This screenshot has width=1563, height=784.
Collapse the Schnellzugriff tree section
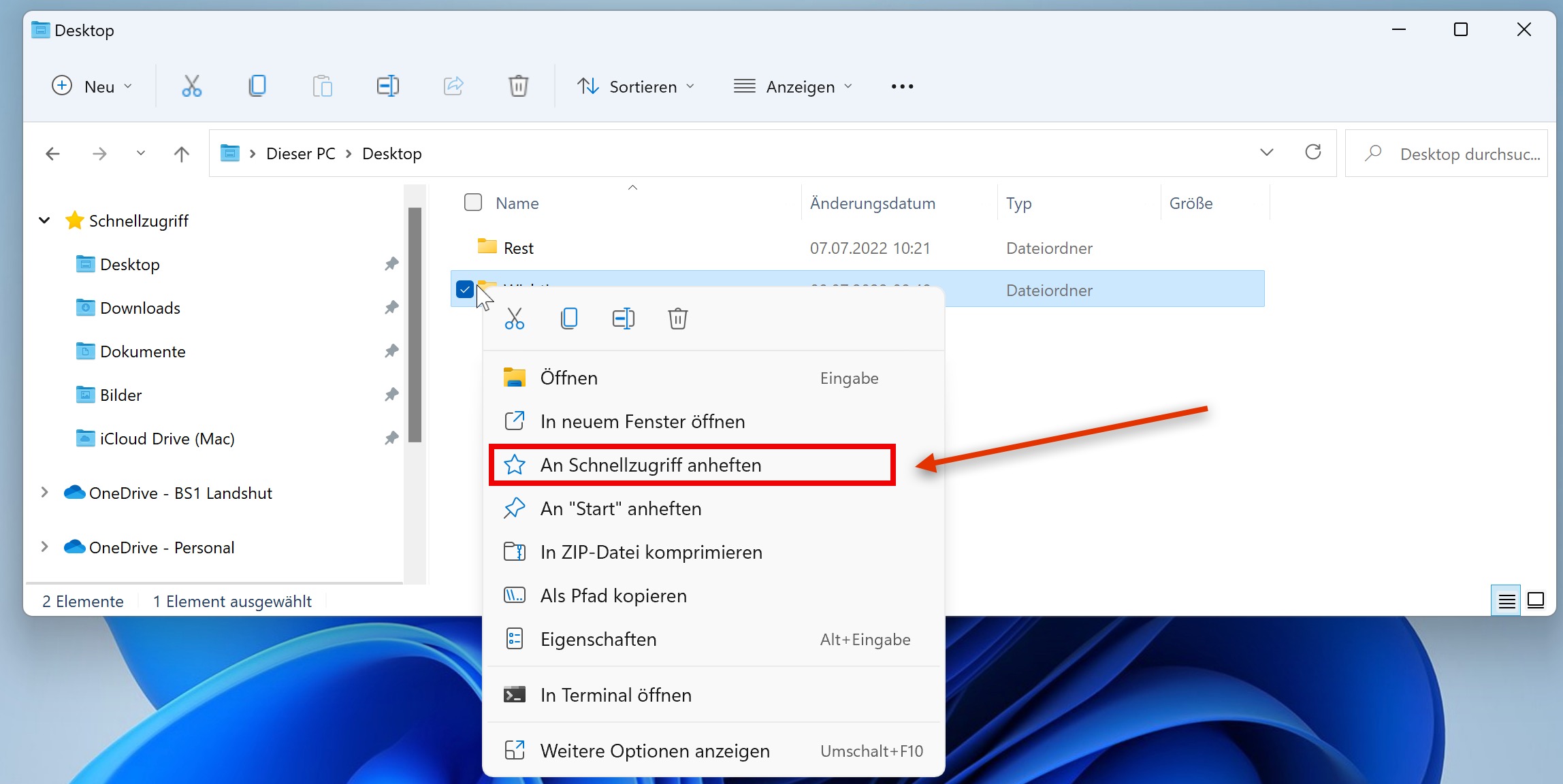(x=44, y=220)
